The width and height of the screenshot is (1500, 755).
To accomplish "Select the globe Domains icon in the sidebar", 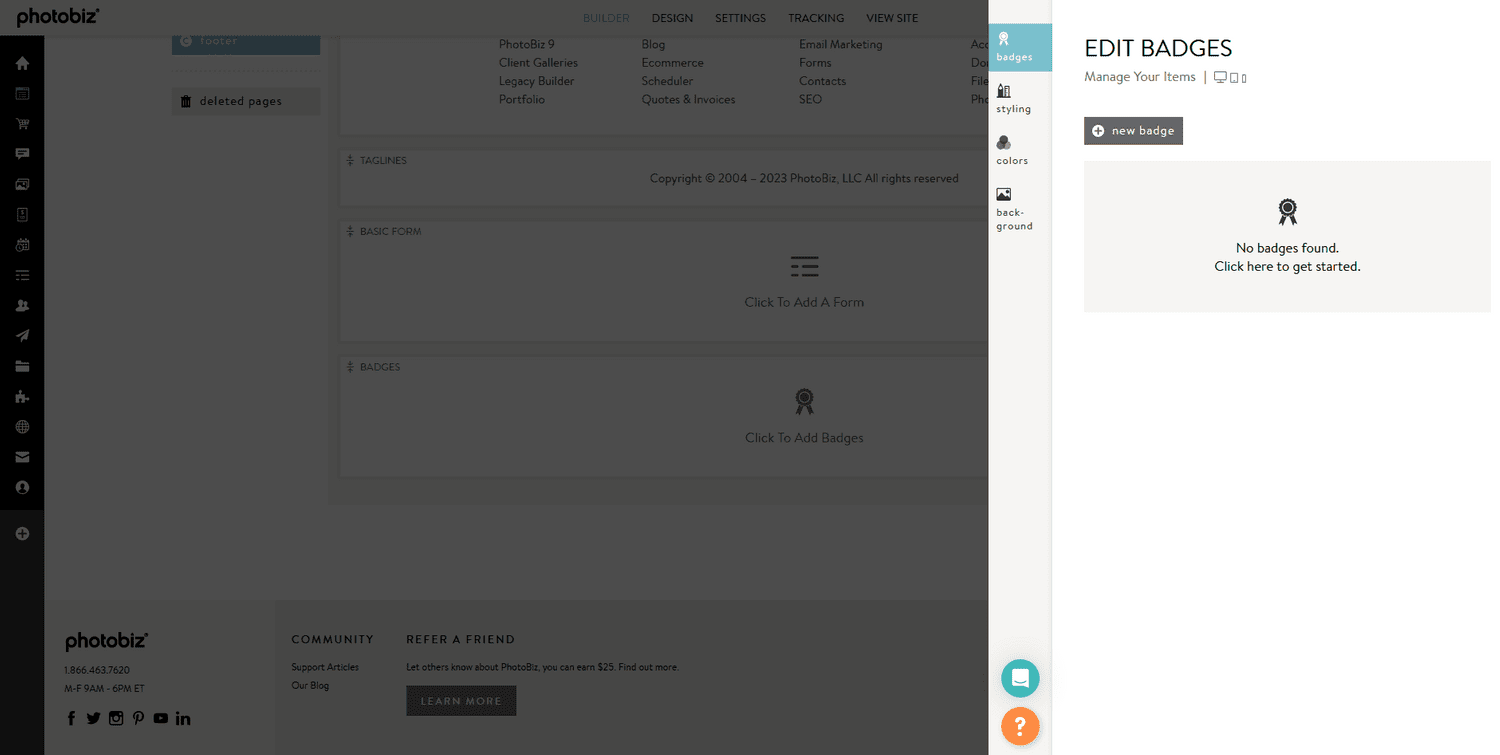I will [22, 426].
